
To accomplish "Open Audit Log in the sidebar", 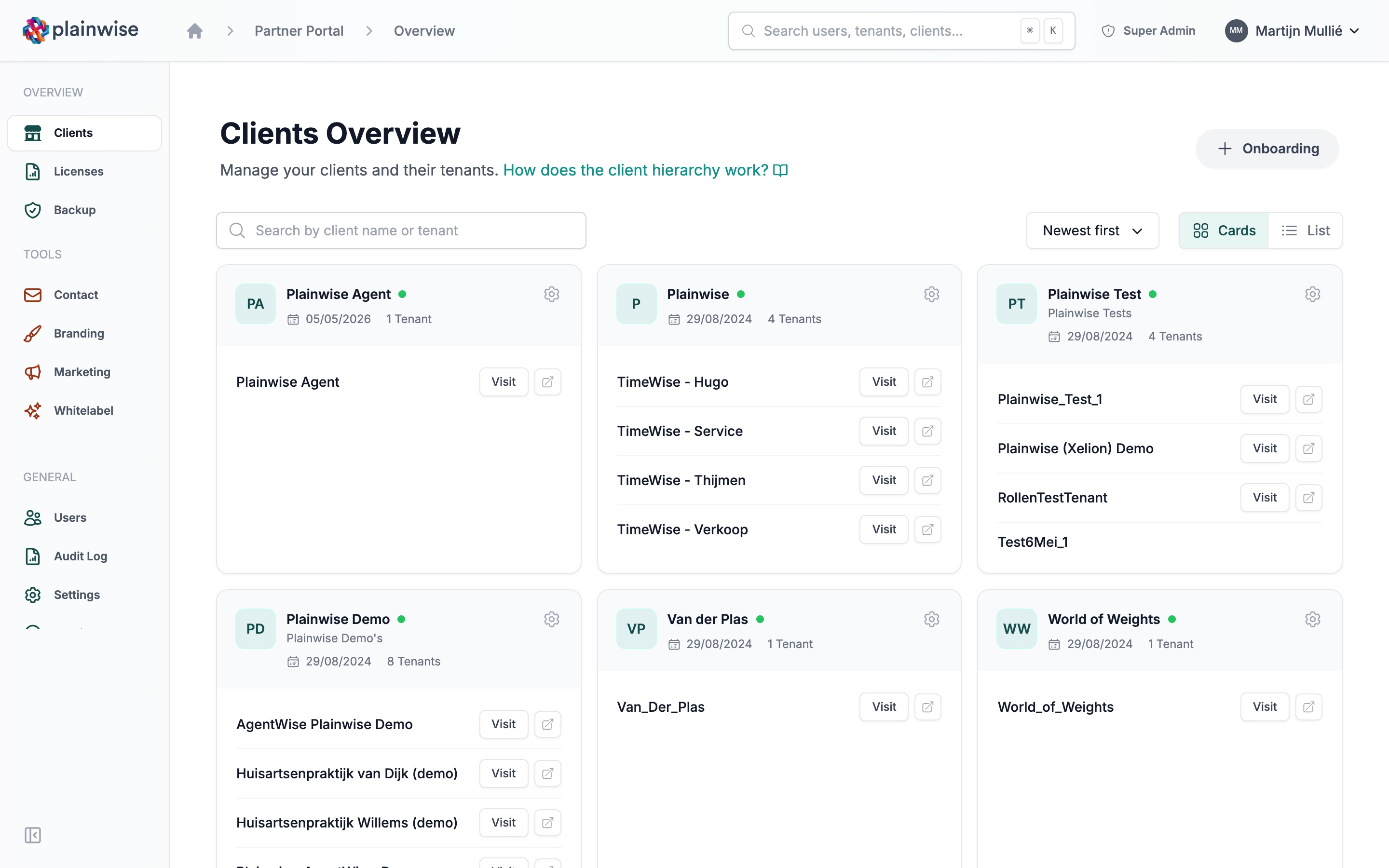I will [84, 556].
